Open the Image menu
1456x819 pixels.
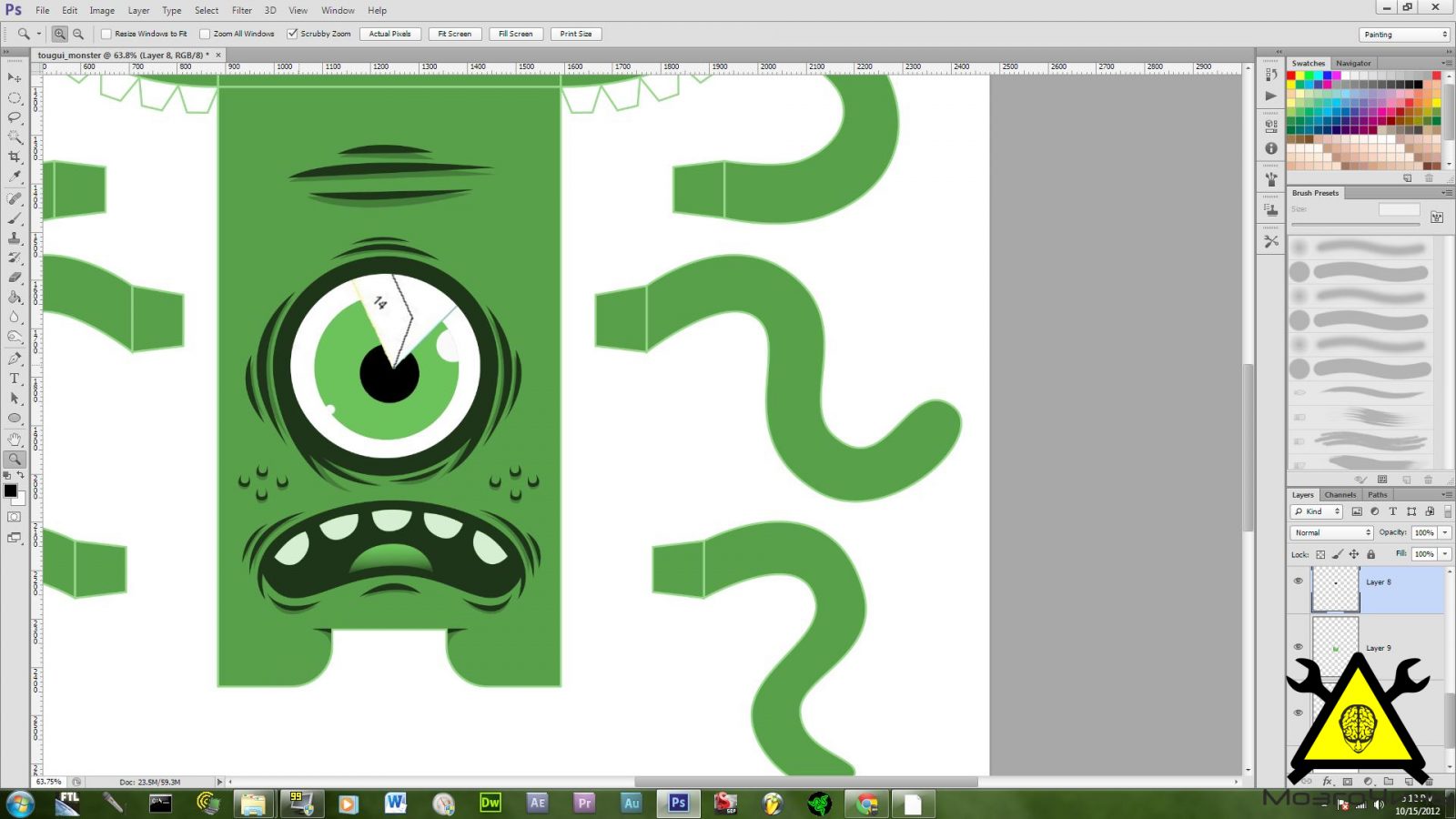[x=102, y=10]
